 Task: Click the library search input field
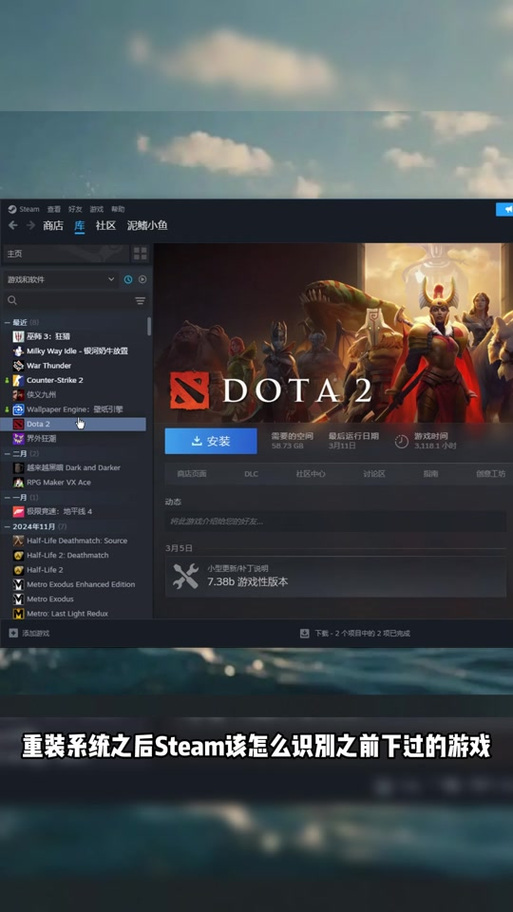point(76,300)
